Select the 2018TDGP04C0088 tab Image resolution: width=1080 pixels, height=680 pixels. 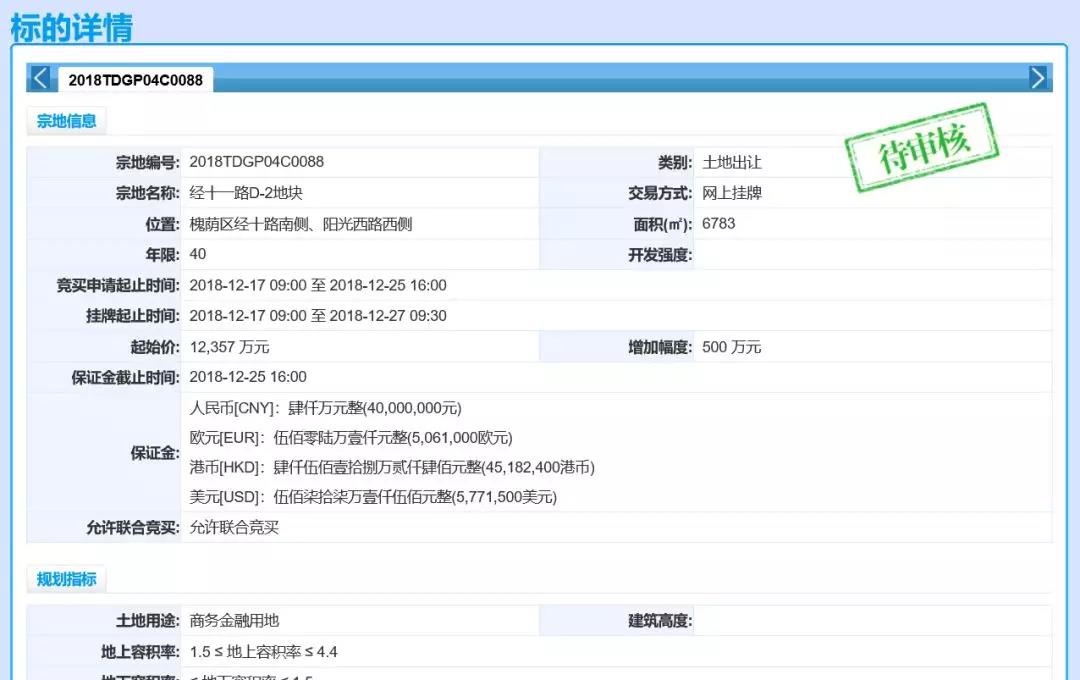[135, 80]
